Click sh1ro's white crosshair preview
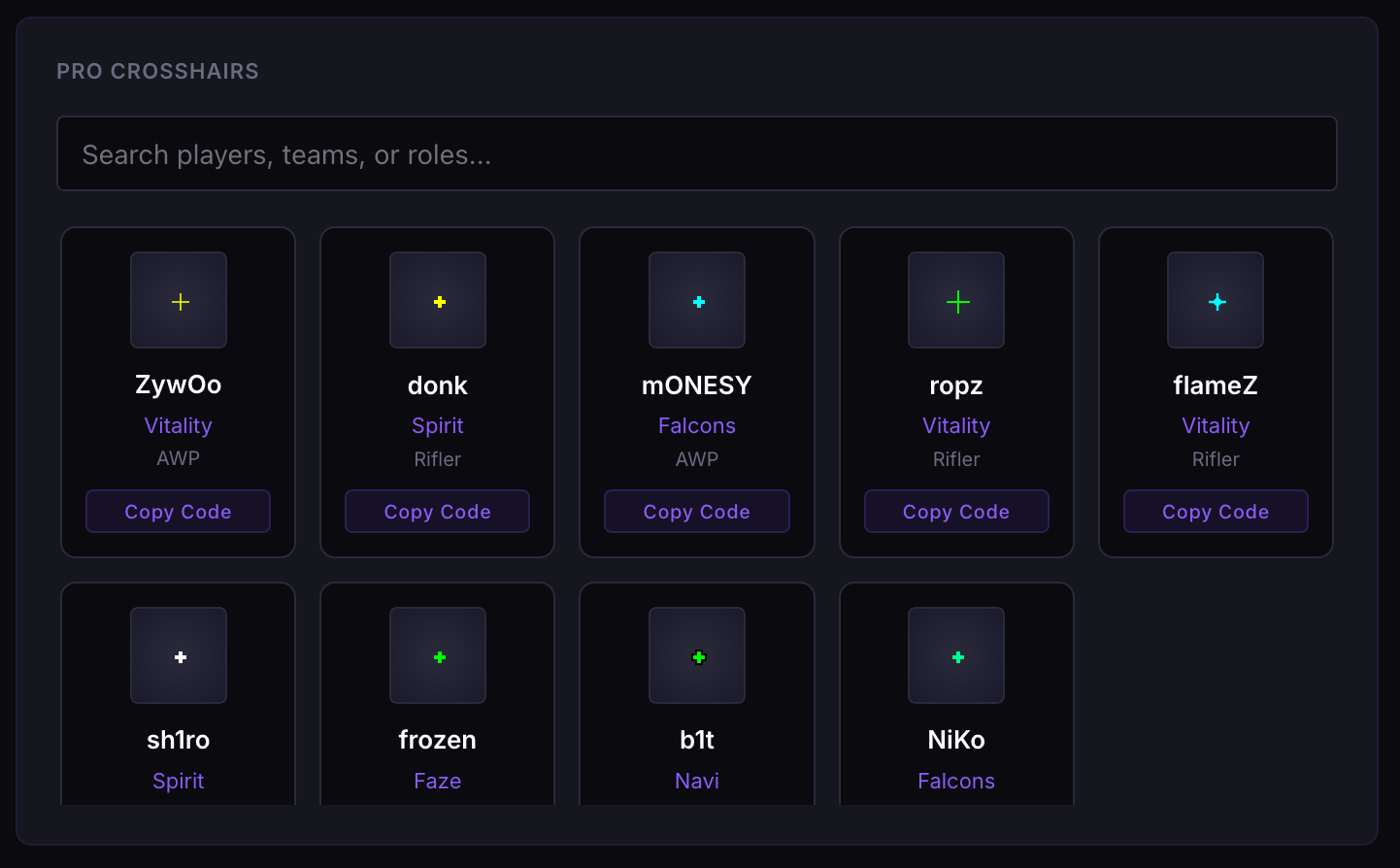 (x=179, y=655)
